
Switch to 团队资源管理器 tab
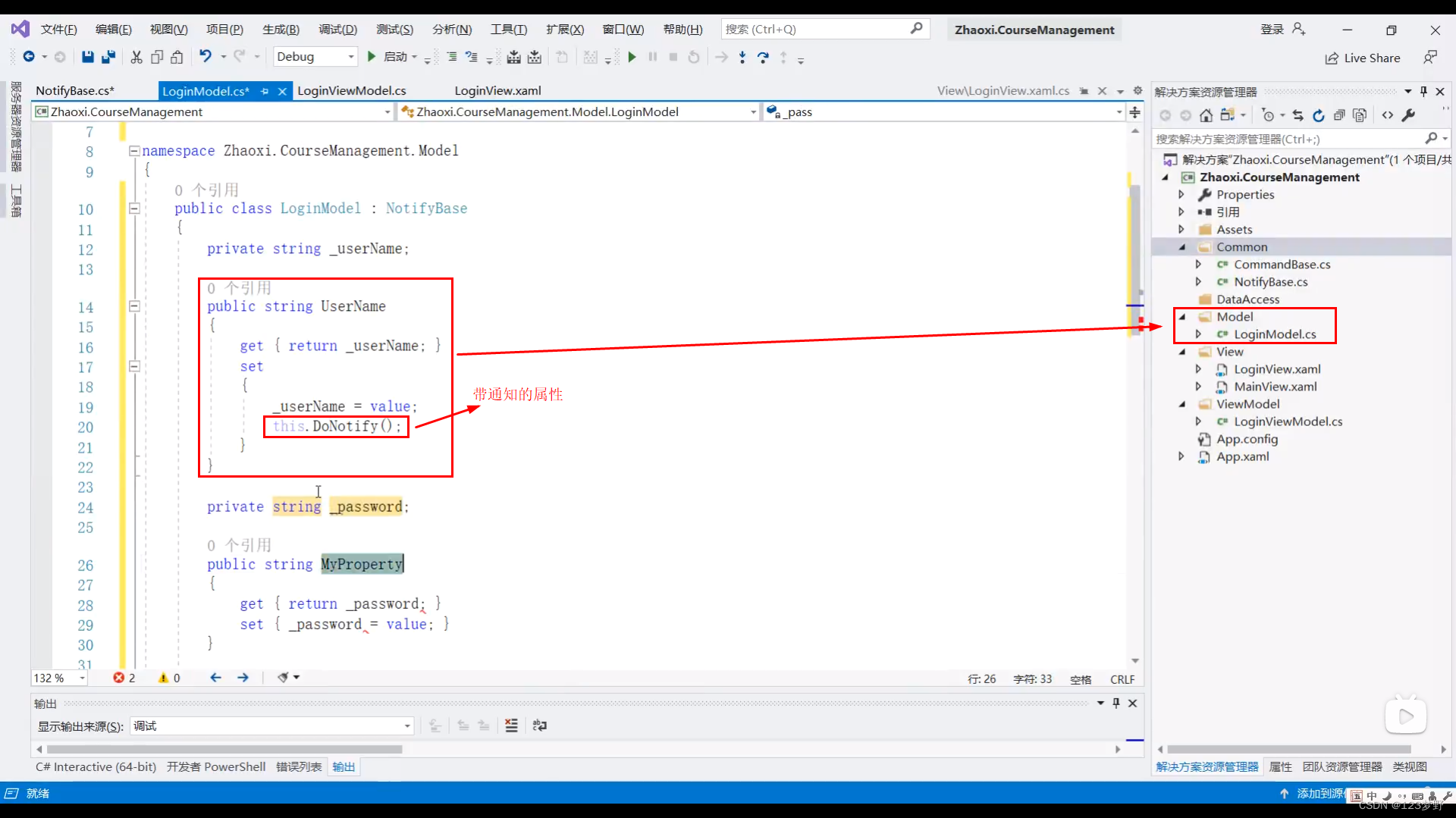tap(1342, 767)
